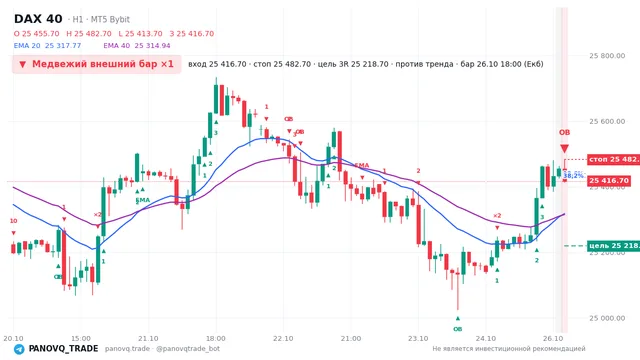The width and height of the screenshot is (640, 360).
Task: Click the red 'EMA' marker near 21:00
Action: click(362, 165)
